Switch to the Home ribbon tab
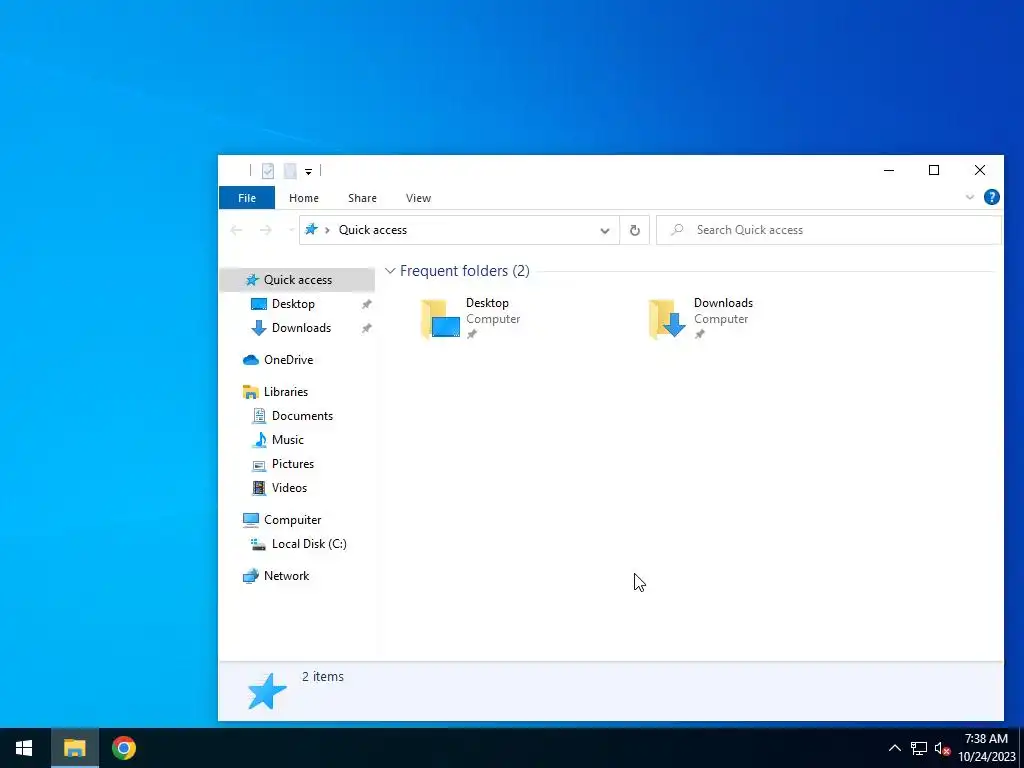1024x768 pixels. (x=304, y=198)
